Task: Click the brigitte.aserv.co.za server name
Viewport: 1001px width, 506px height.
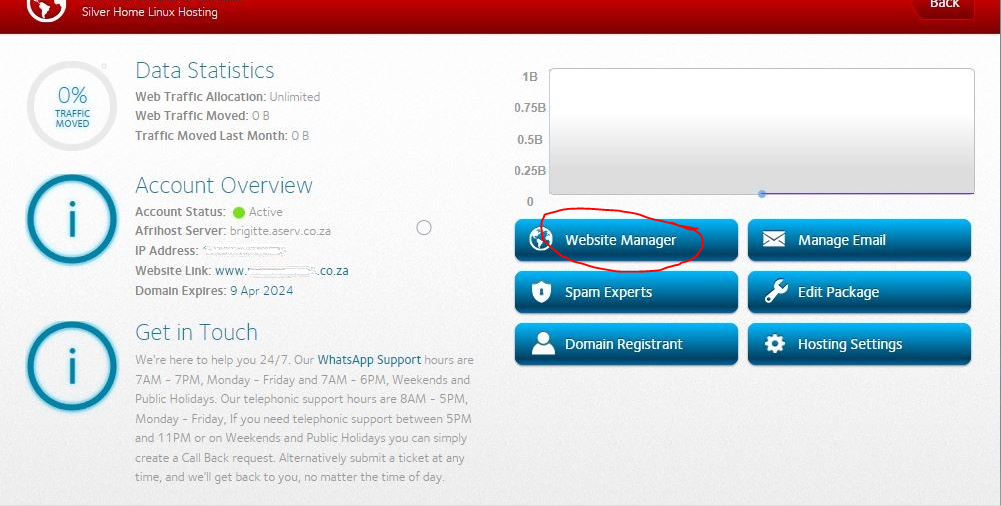Action: (x=280, y=231)
